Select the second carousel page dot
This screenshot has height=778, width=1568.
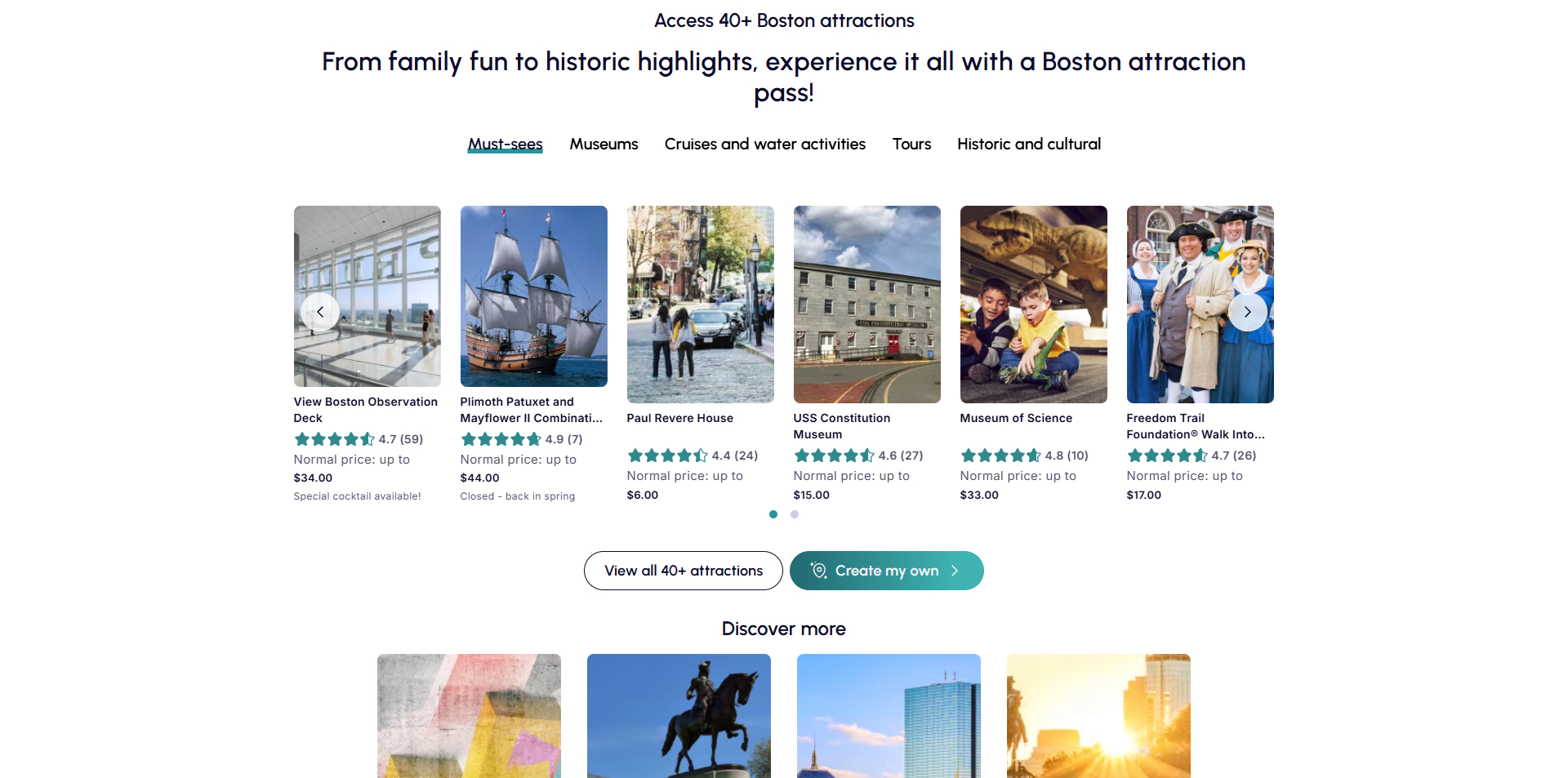tap(795, 514)
